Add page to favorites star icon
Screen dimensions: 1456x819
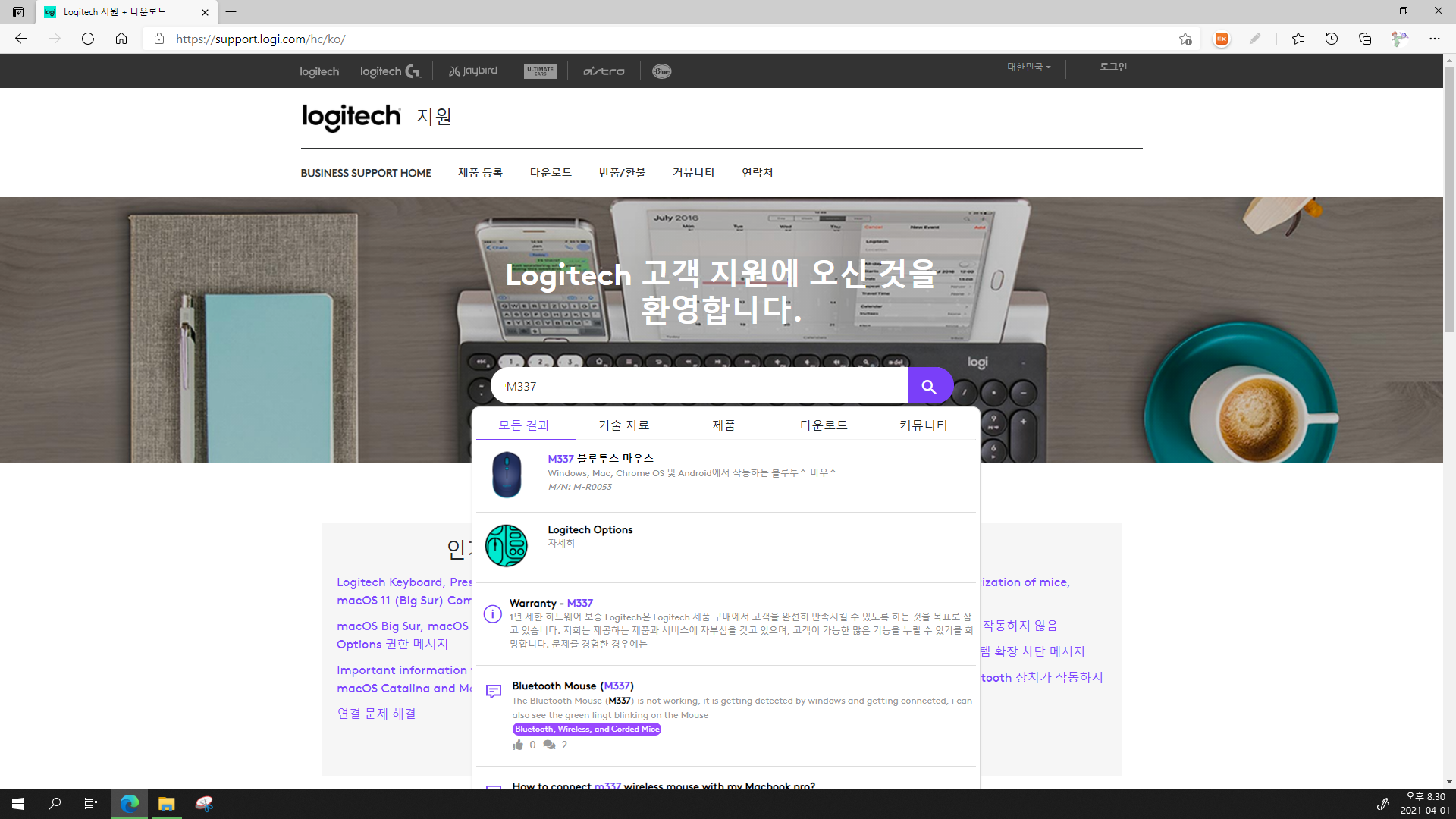pyautogui.click(x=1185, y=39)
